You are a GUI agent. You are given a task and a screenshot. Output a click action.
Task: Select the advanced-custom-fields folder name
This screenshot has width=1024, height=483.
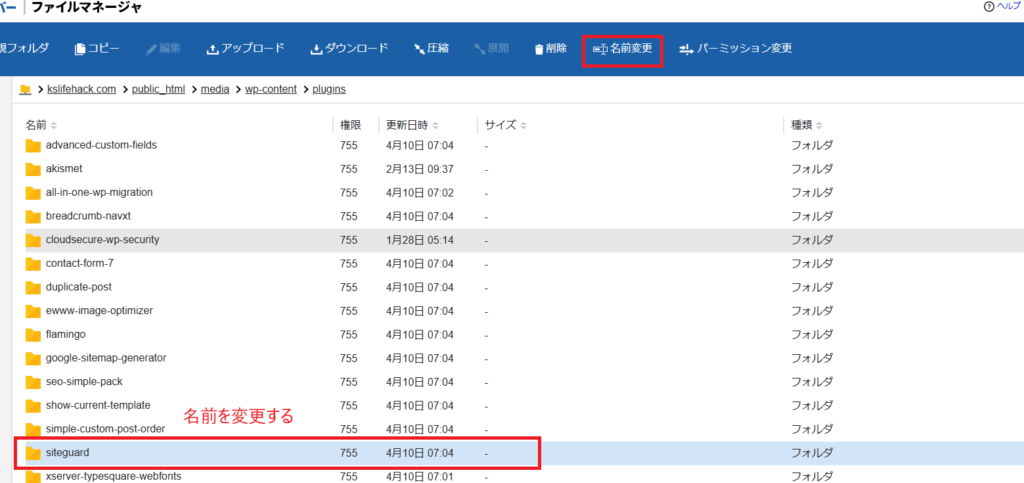coord(101,145)
